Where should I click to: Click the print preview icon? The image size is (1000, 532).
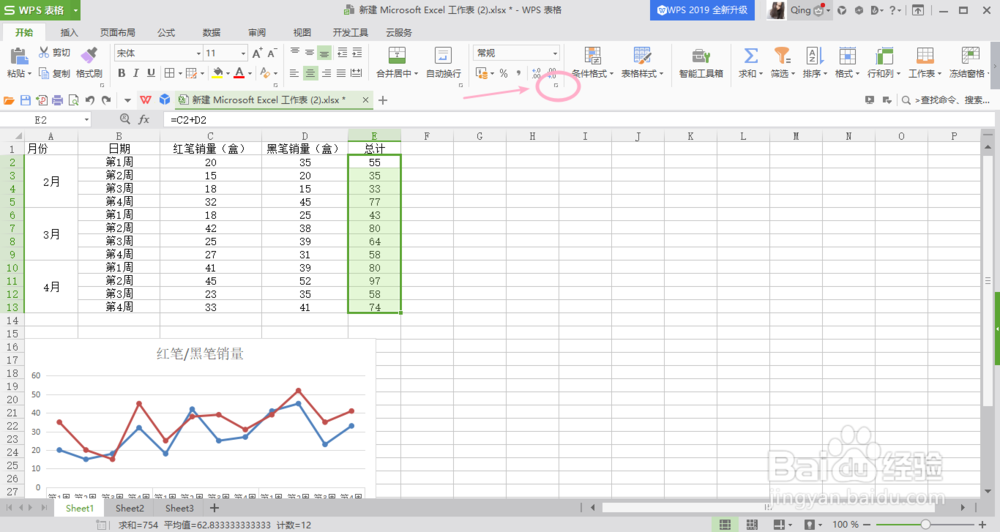click(x=73, y=100)
